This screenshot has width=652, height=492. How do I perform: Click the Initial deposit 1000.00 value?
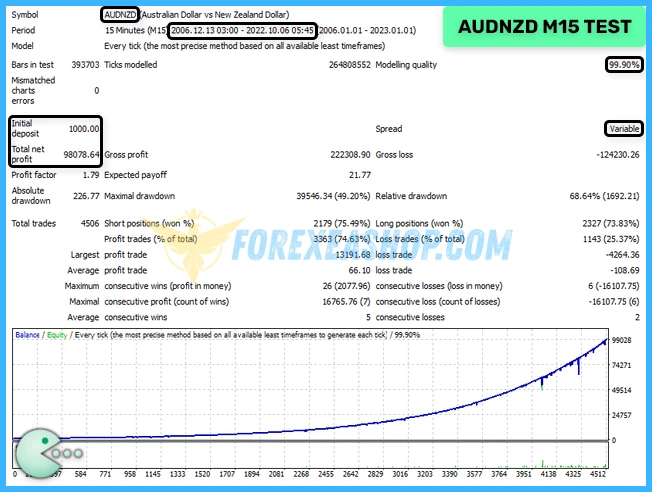coord(82,129)
